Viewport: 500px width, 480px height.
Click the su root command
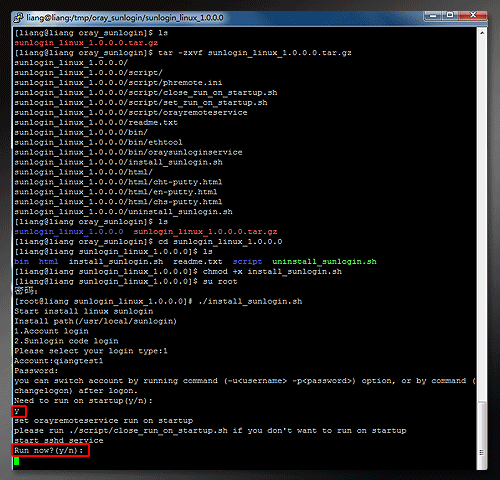220,282
